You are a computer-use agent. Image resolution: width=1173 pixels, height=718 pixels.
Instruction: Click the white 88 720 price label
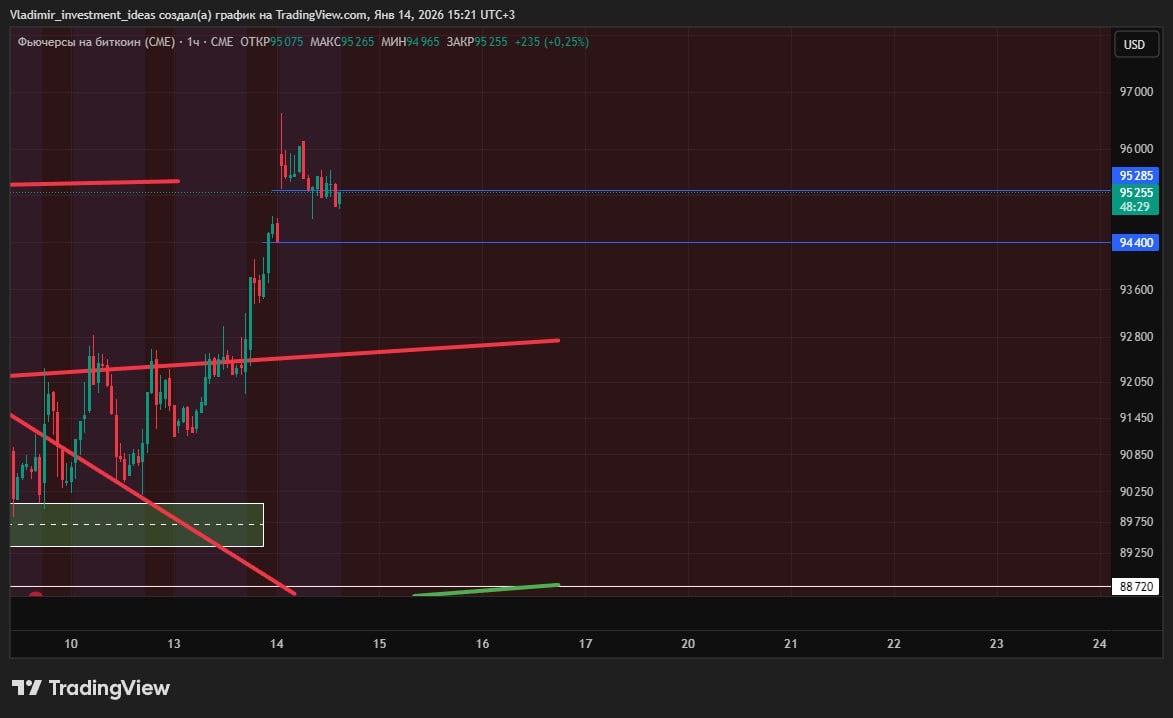(x=1136, y=586)
